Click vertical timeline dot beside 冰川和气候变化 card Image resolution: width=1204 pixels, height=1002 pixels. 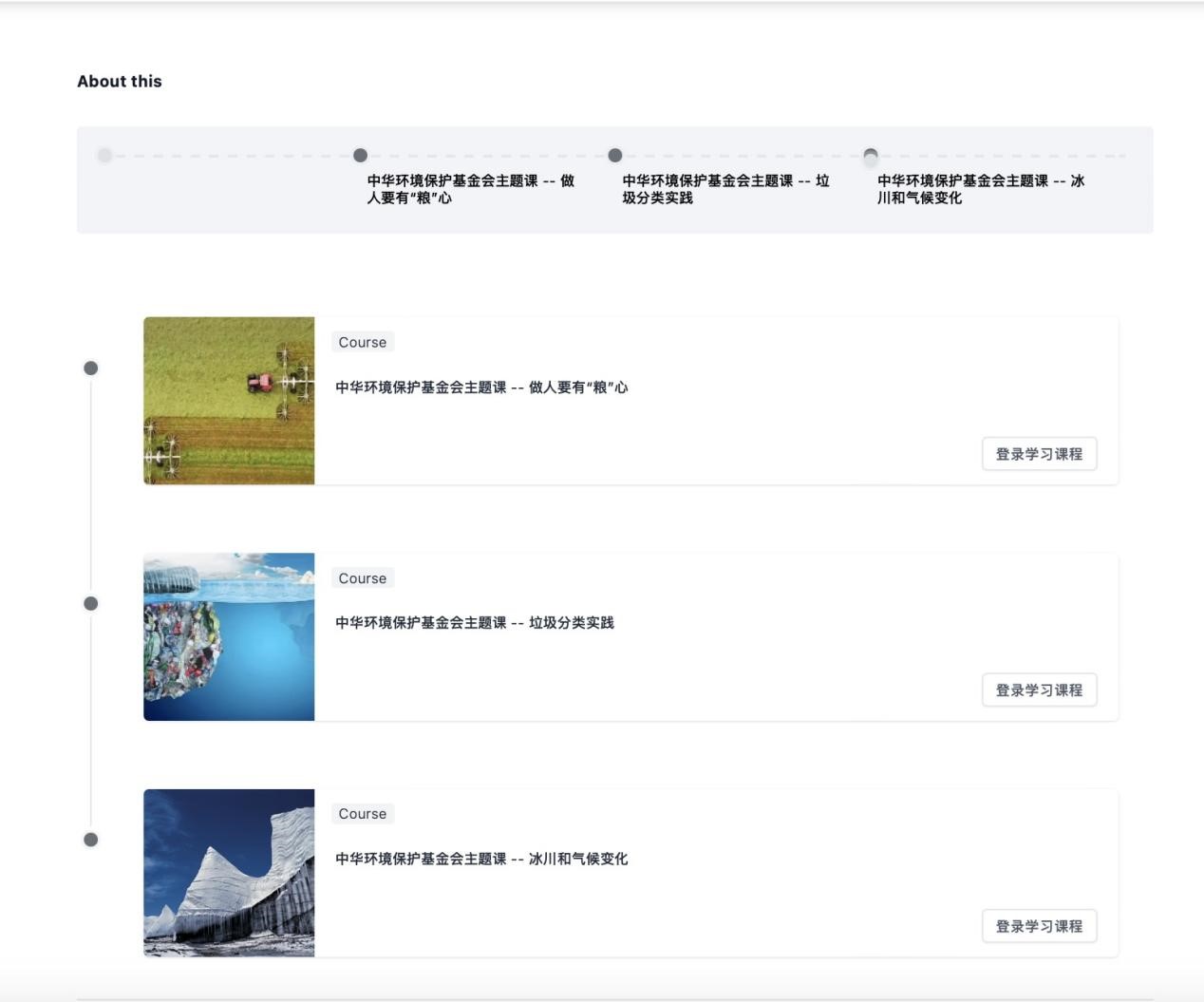tap(91, 840)
